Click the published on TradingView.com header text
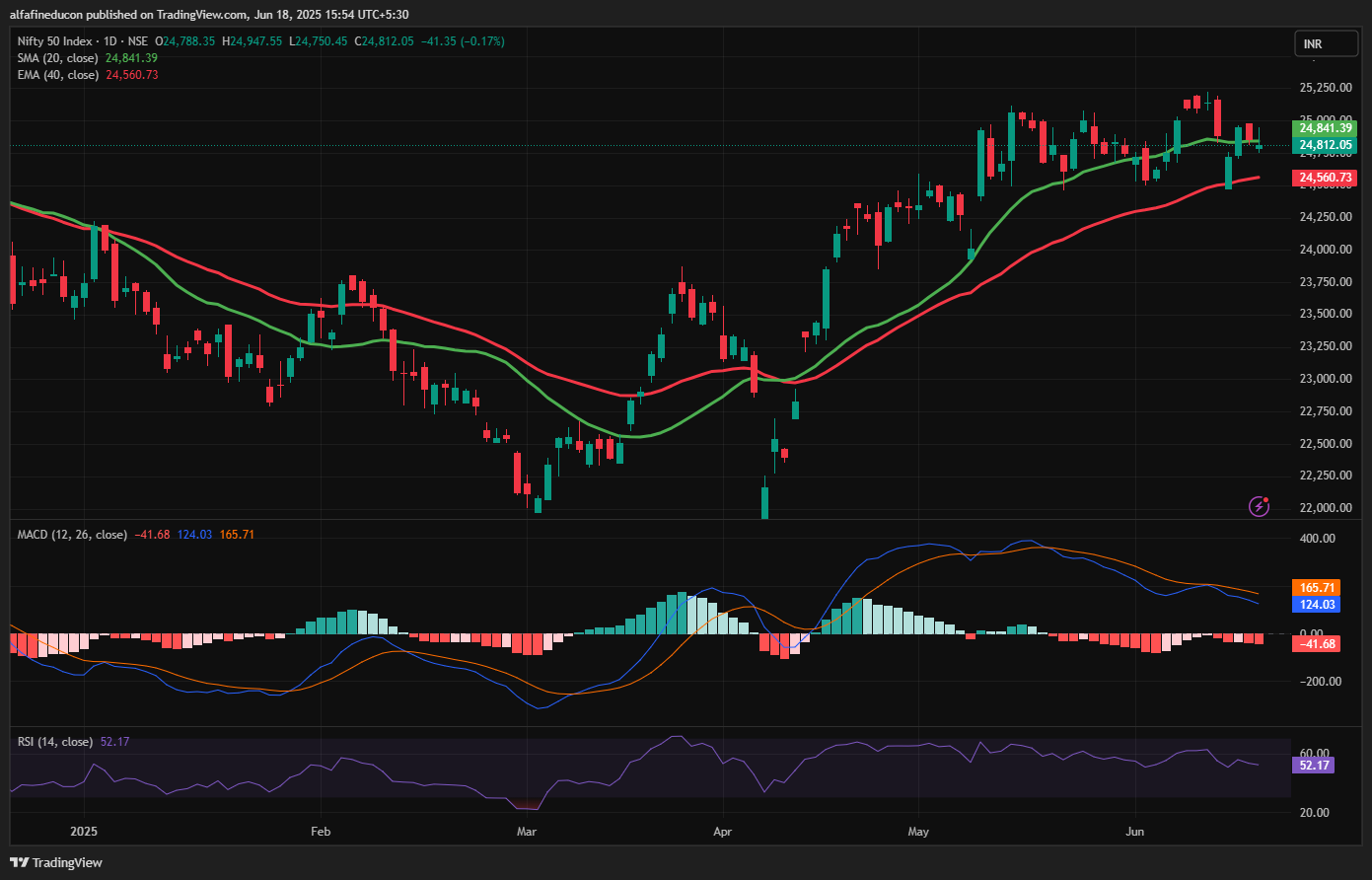The height and width of the screenshot is (880, 1372). 209,14
